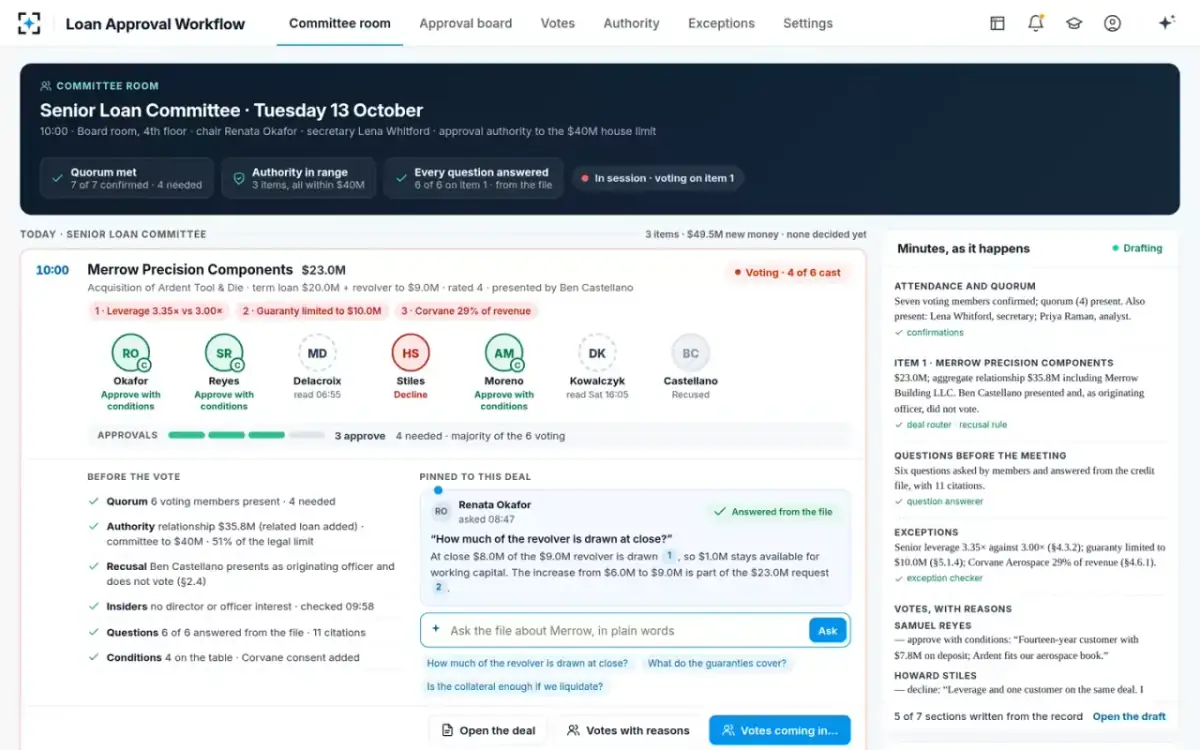Viewport: 1200px width, 750px height.
Task: Open the Approval board tab
Action: 466,23
